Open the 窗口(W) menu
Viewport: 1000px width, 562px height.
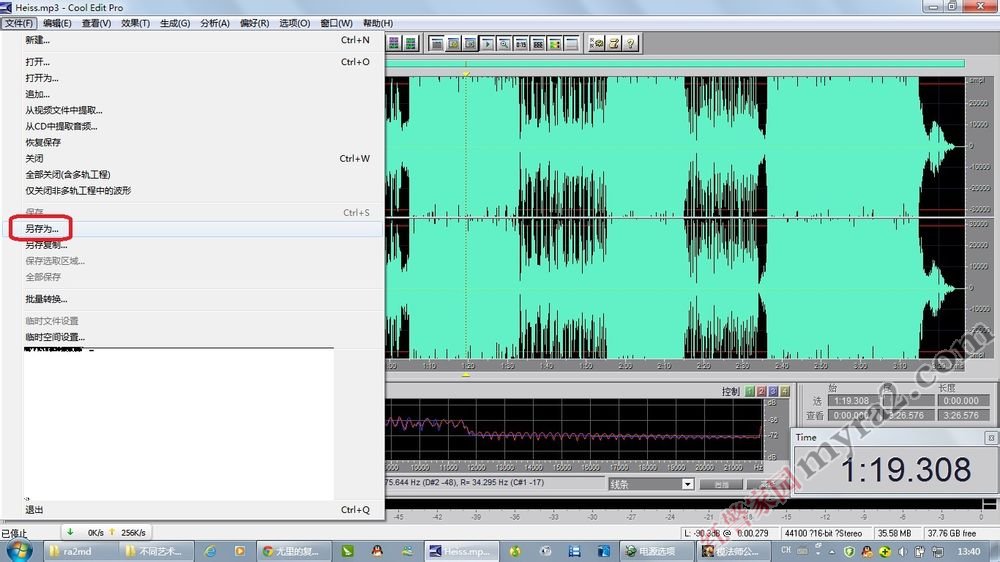point(336,23)
